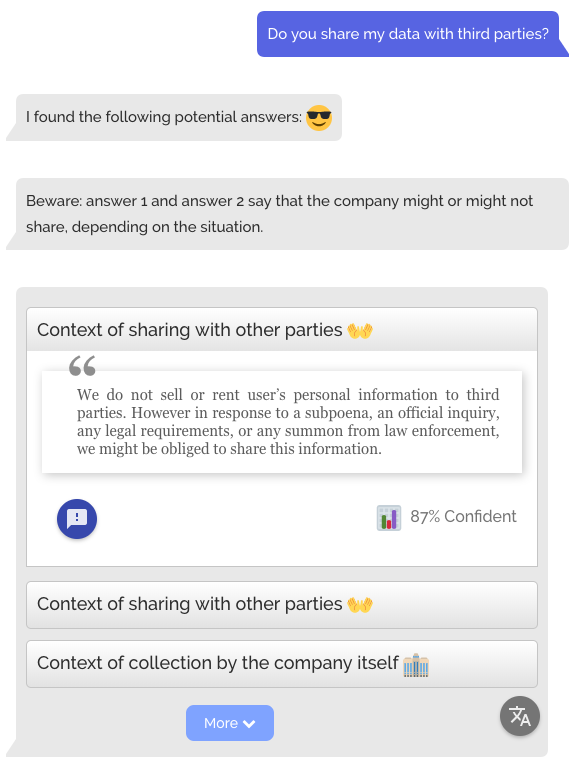Click the bar chart confidence icon

[389, 518]
